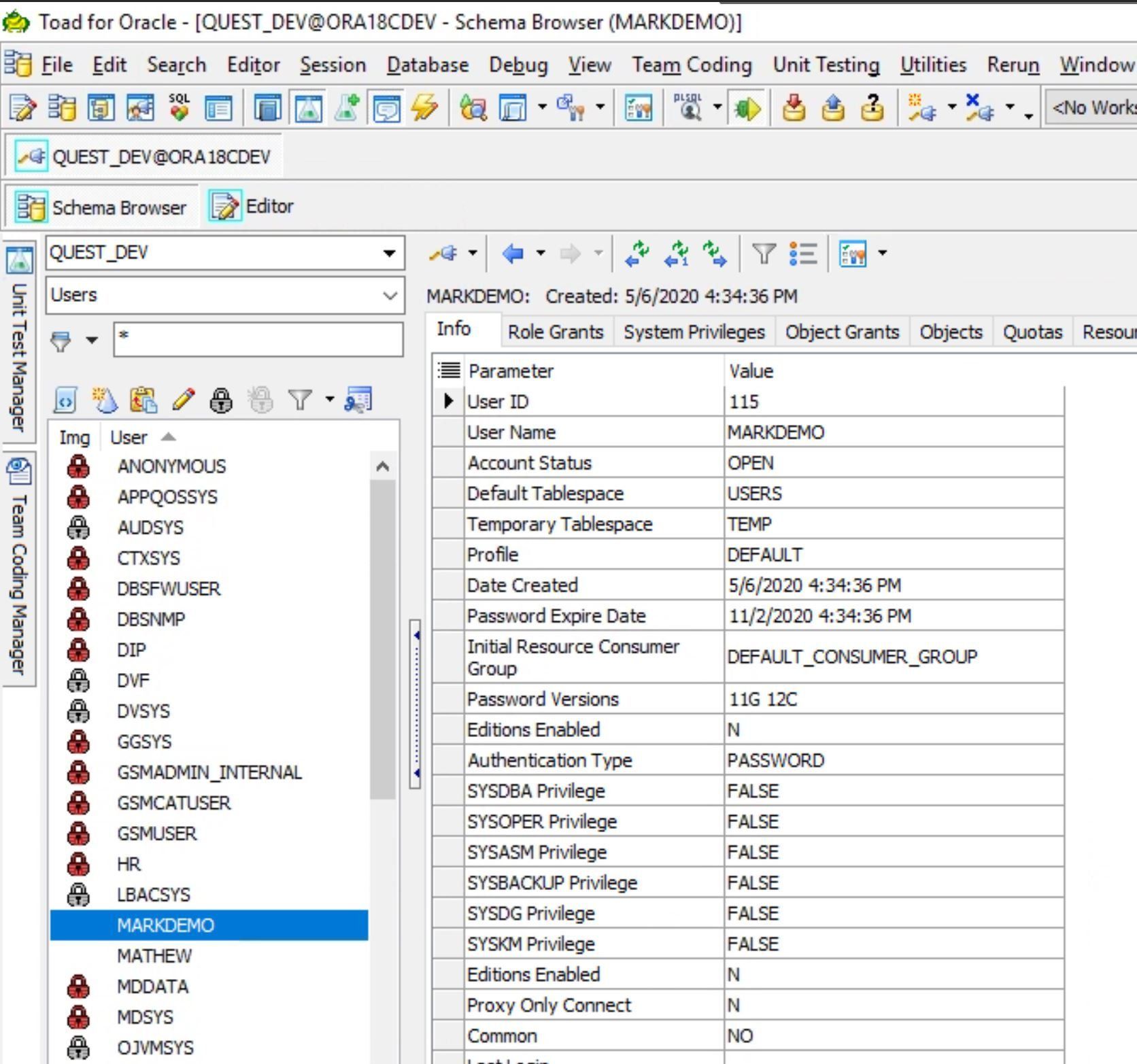Click the filter funnel icon above tabs
This screenshot has height=1064, width=1137.
click(x=764, y=254)
